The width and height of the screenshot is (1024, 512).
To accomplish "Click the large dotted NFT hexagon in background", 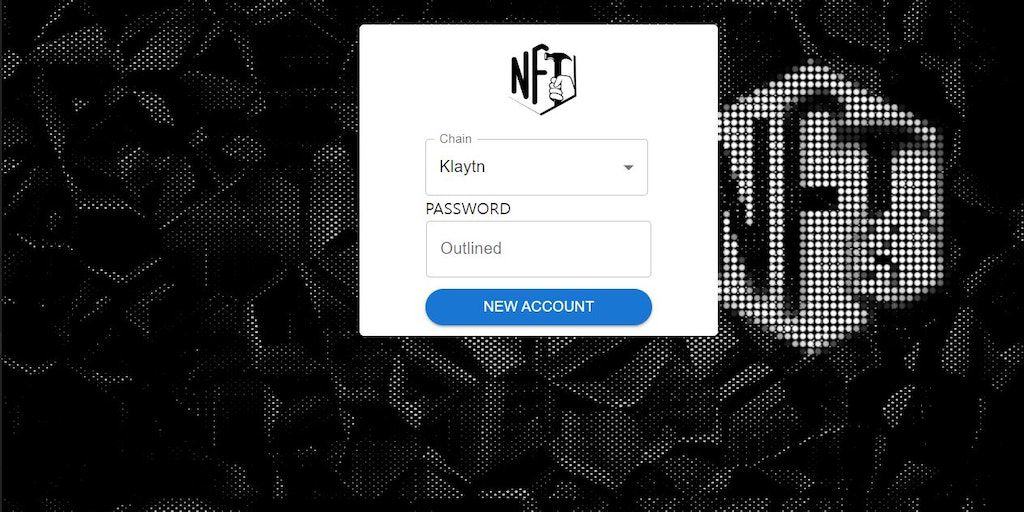I will 831,209.
